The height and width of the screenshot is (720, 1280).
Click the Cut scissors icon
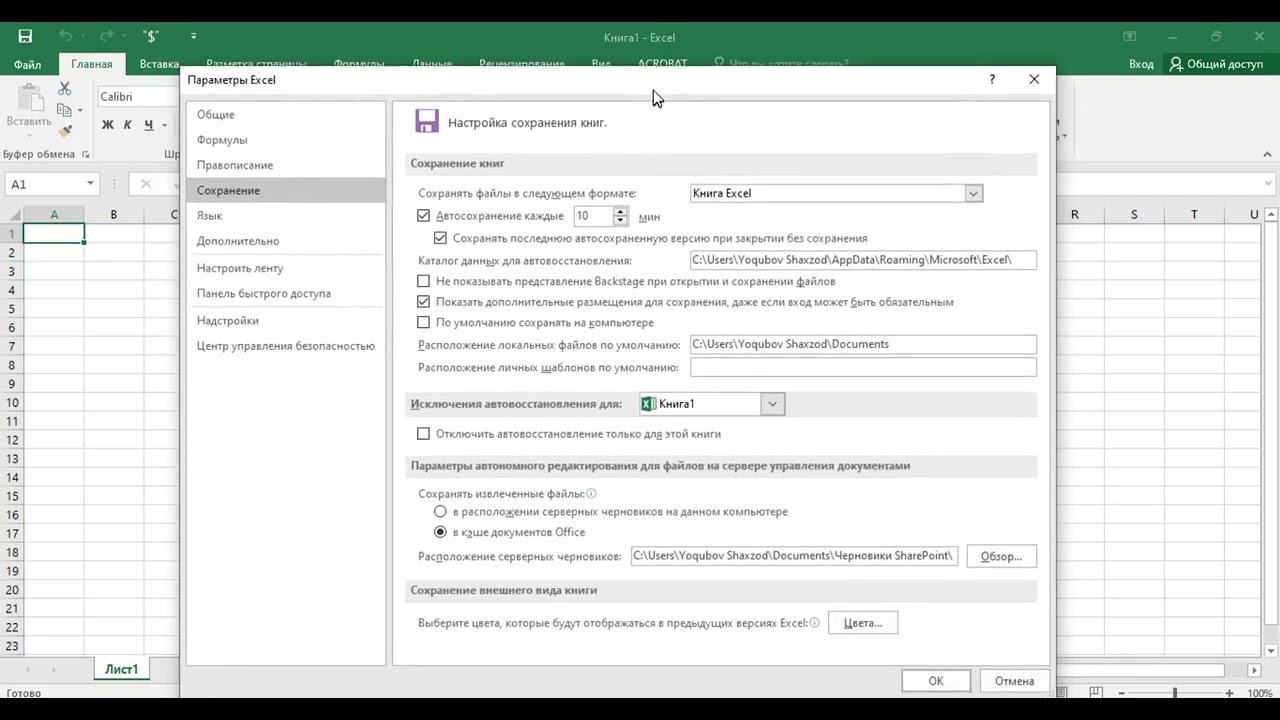pos(65,89)
